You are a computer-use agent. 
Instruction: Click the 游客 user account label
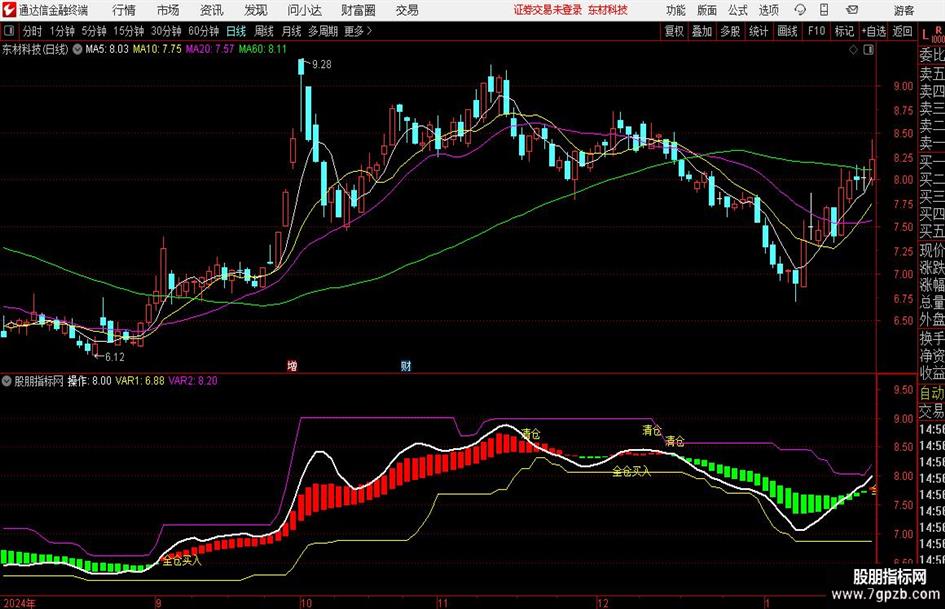click(x=903, y=10)
